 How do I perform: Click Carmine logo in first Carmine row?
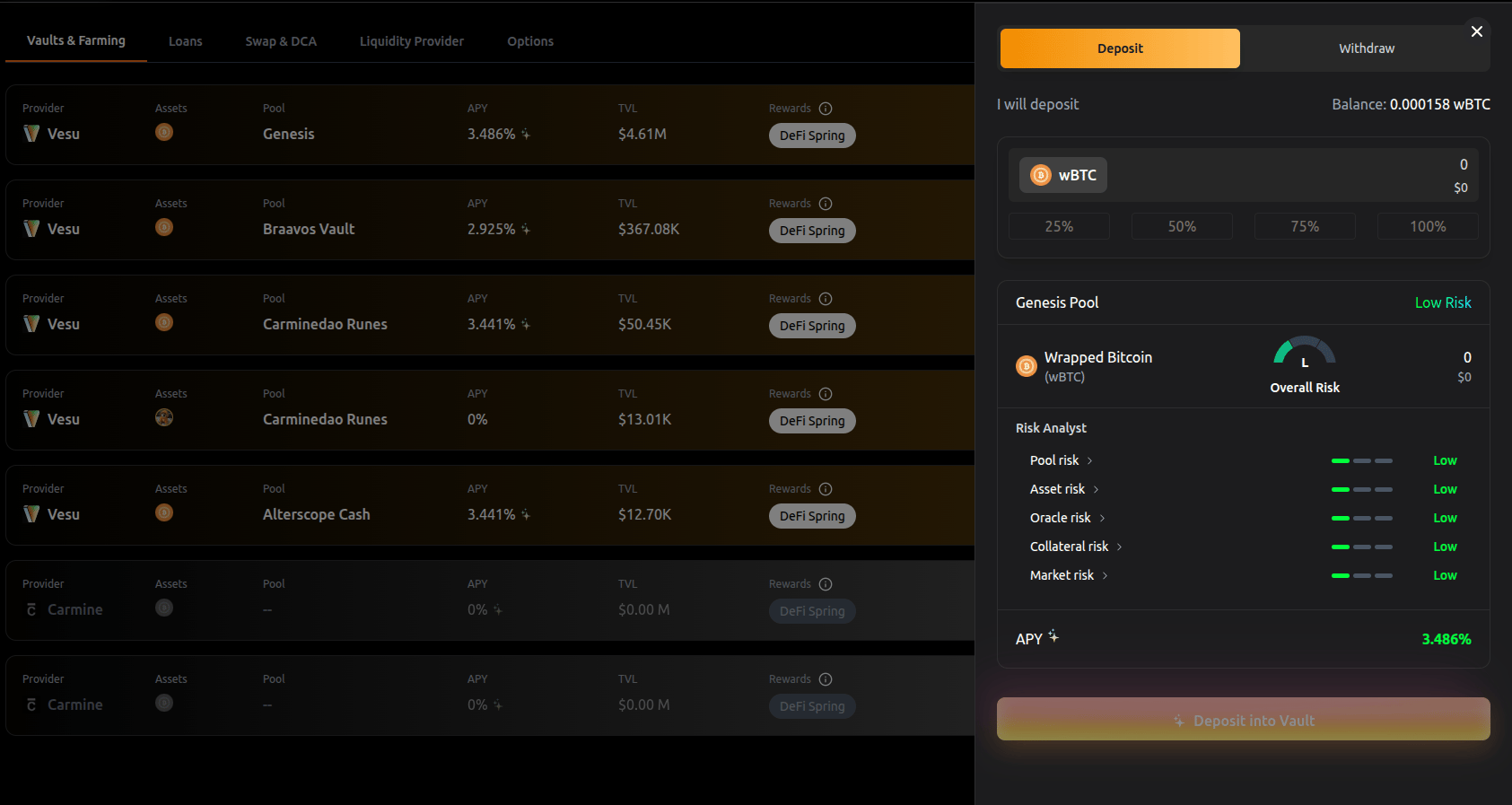[31, 609]
